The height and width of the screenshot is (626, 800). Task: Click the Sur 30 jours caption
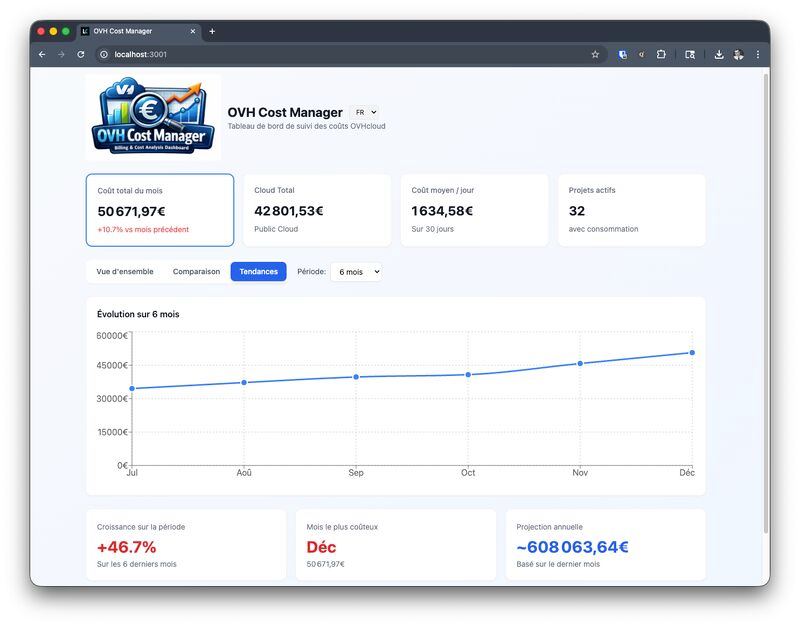[432, 229]
